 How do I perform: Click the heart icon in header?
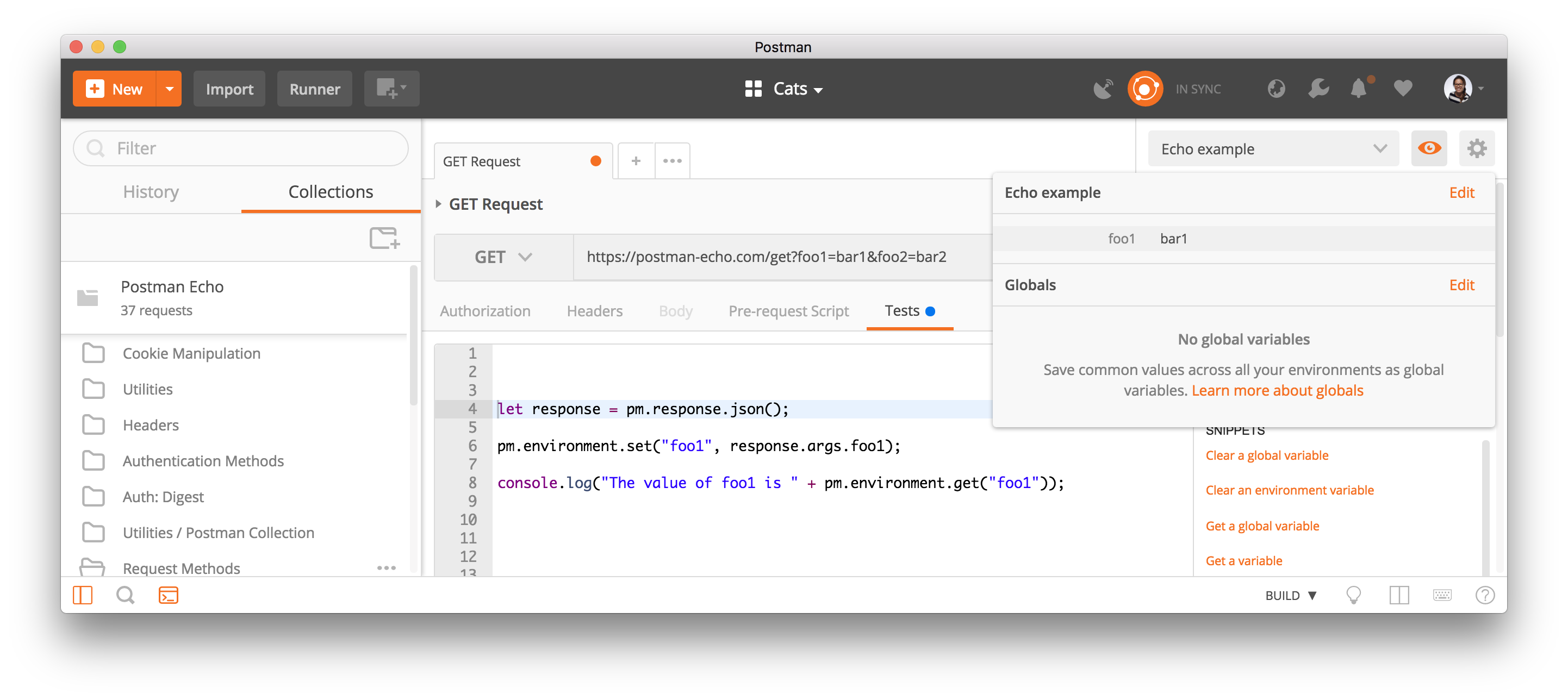[1402, 89]
